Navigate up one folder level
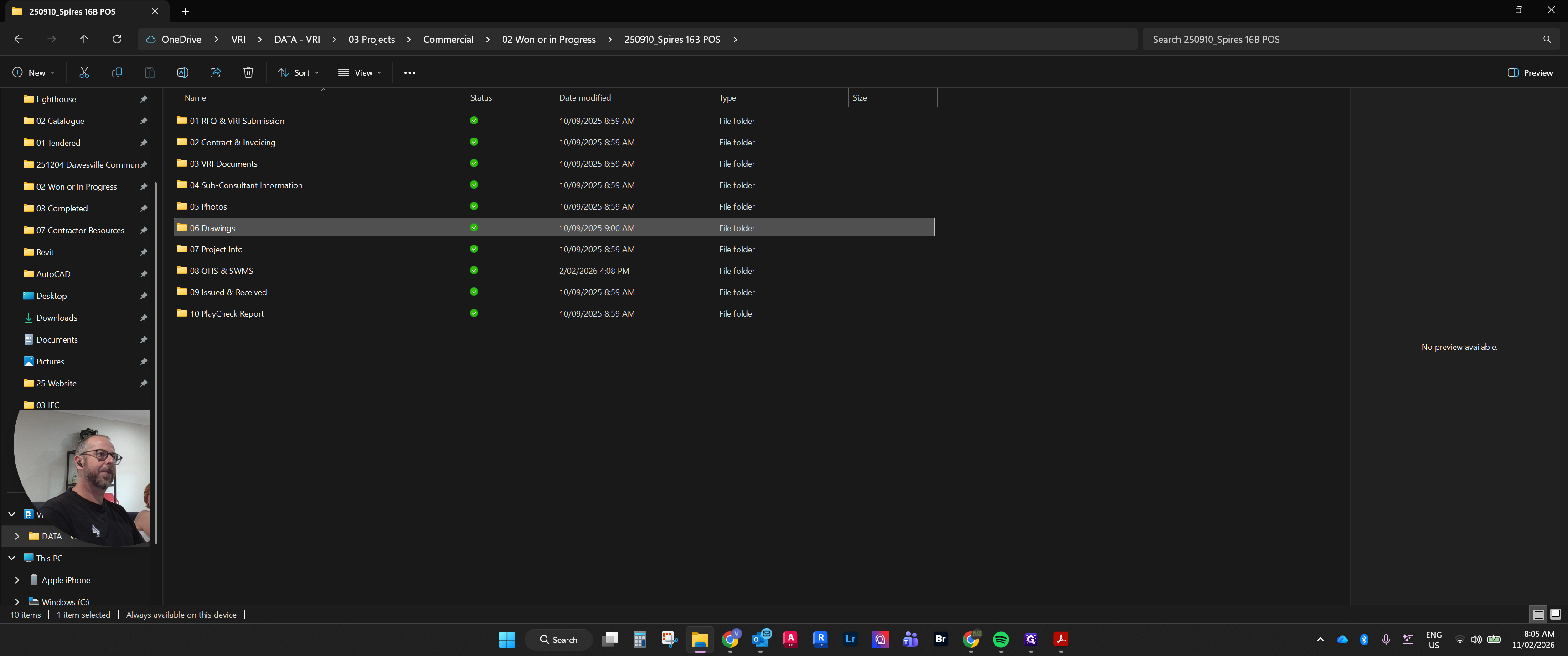 pyautogui.click(x=84, y=39)
